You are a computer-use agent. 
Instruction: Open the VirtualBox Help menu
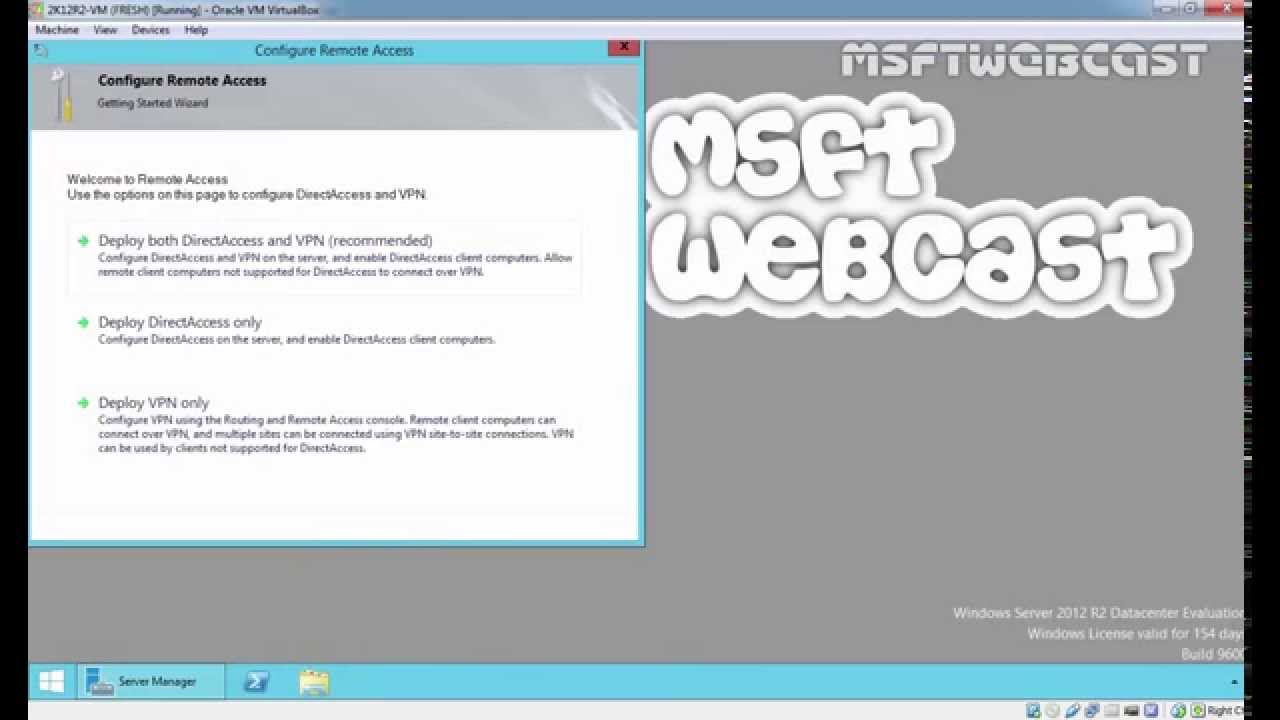(196, 30)
